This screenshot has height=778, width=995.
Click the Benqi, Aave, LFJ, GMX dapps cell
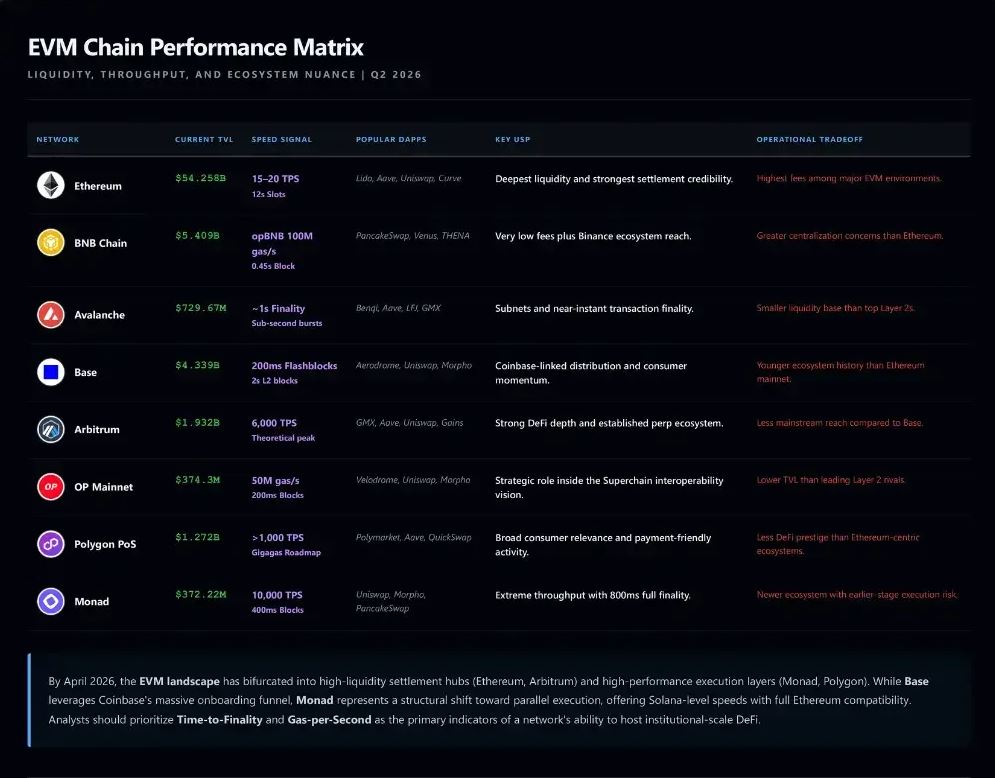tap(398, 308)
